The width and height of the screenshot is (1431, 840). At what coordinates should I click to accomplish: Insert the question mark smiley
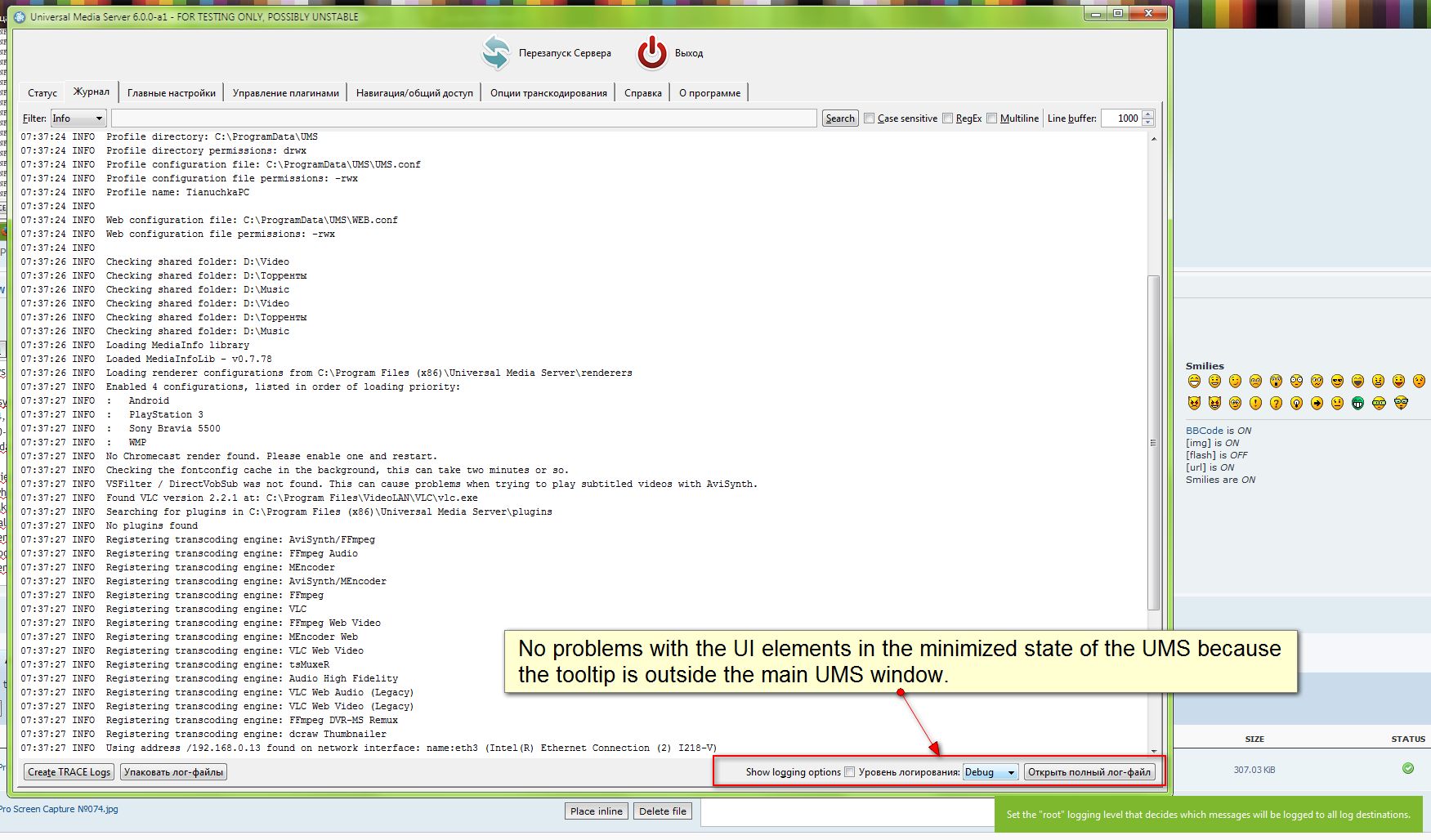coord(1276,403)
